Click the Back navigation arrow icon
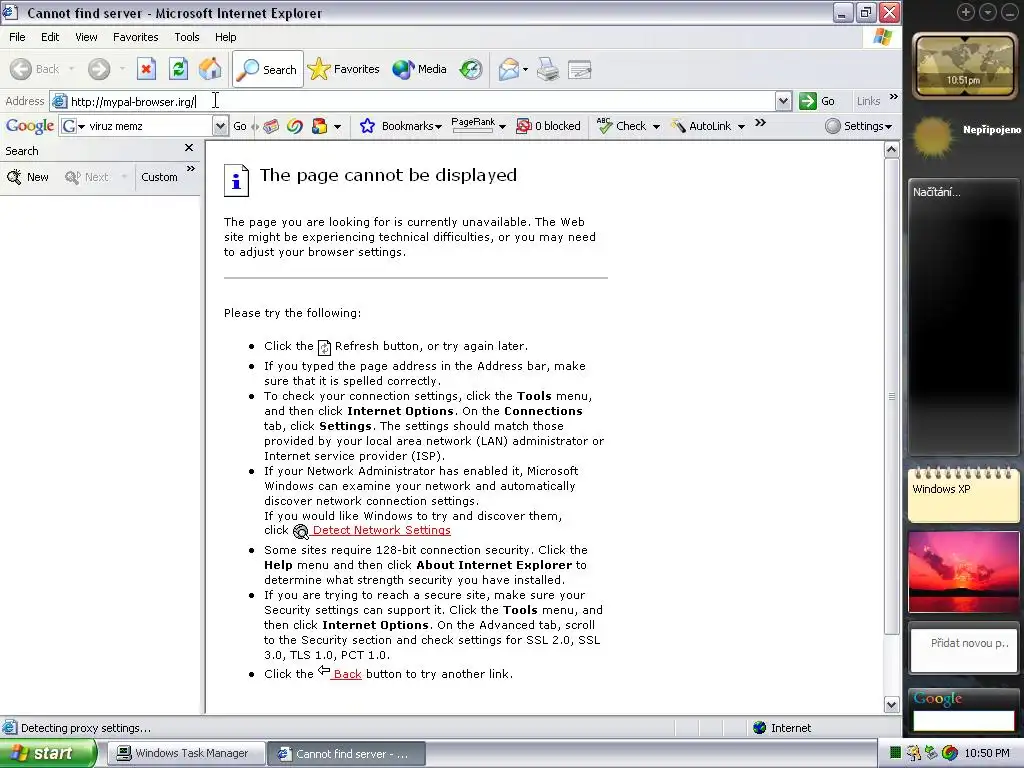1024x768 pixels. (21, 69)
